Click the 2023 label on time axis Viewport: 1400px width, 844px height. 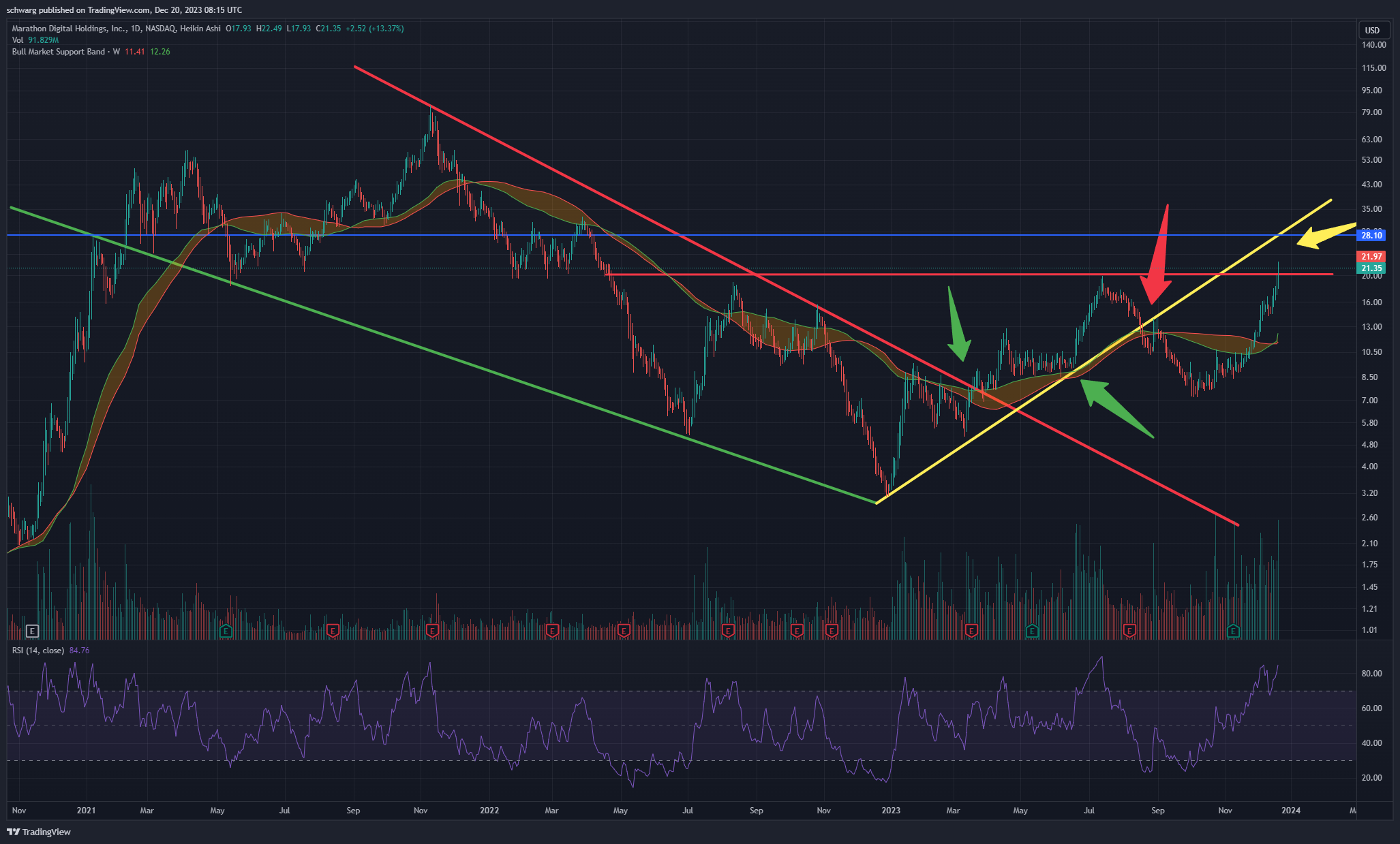[891, 811]
